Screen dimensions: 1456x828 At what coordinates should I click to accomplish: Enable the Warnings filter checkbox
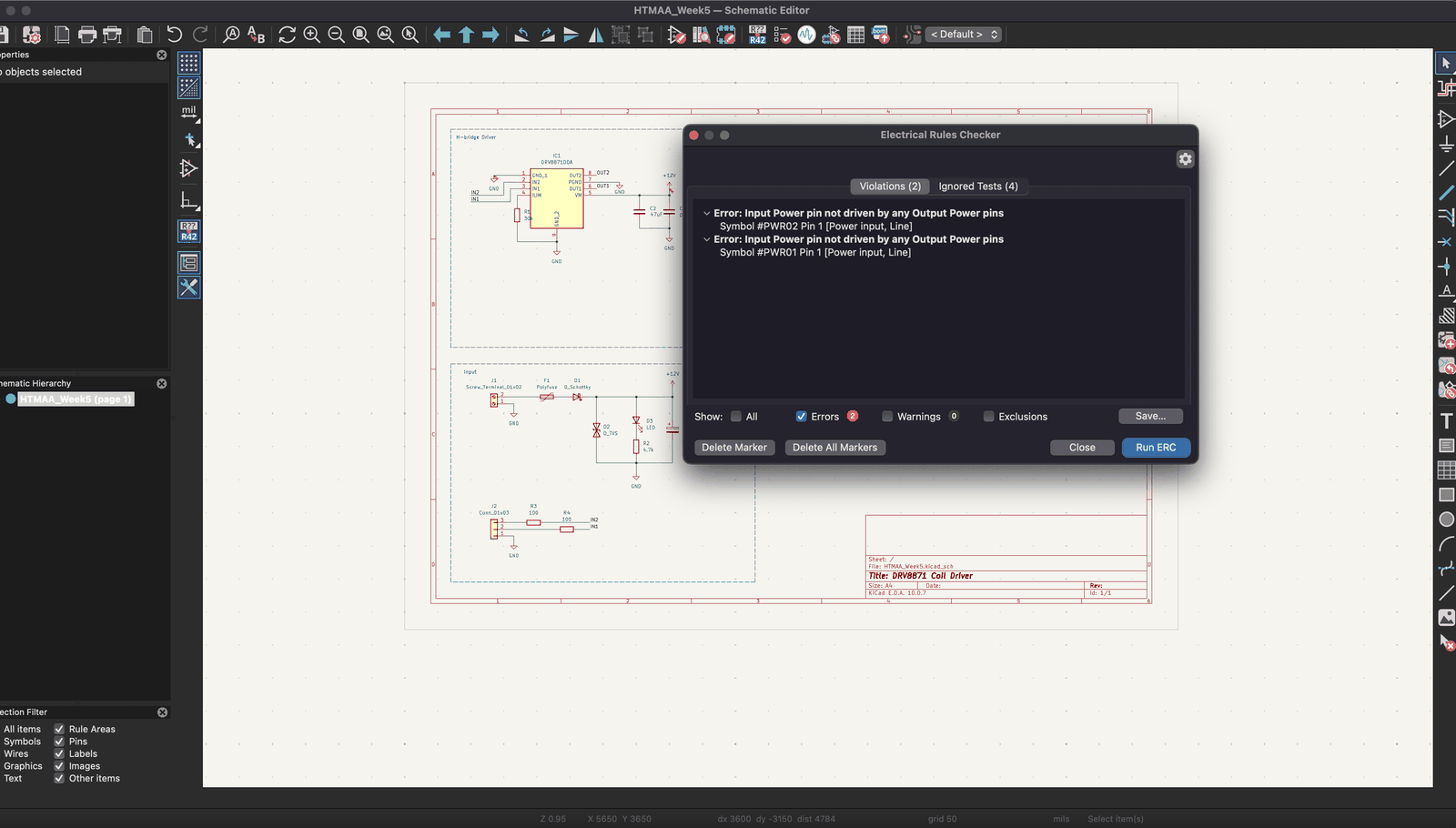(887, 417)
